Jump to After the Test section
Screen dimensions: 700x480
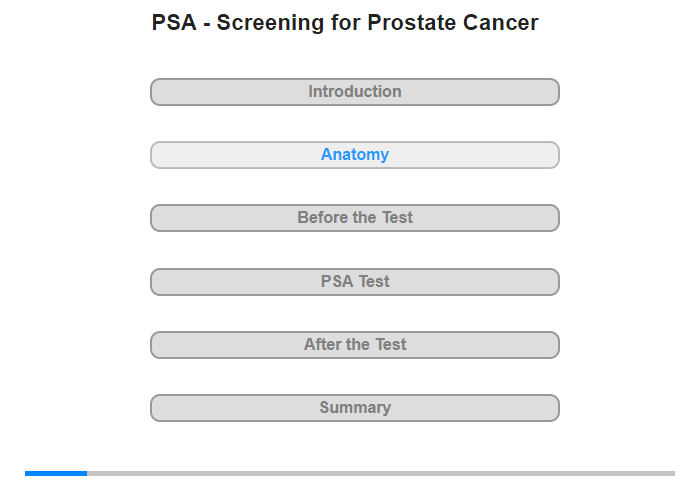354,345
